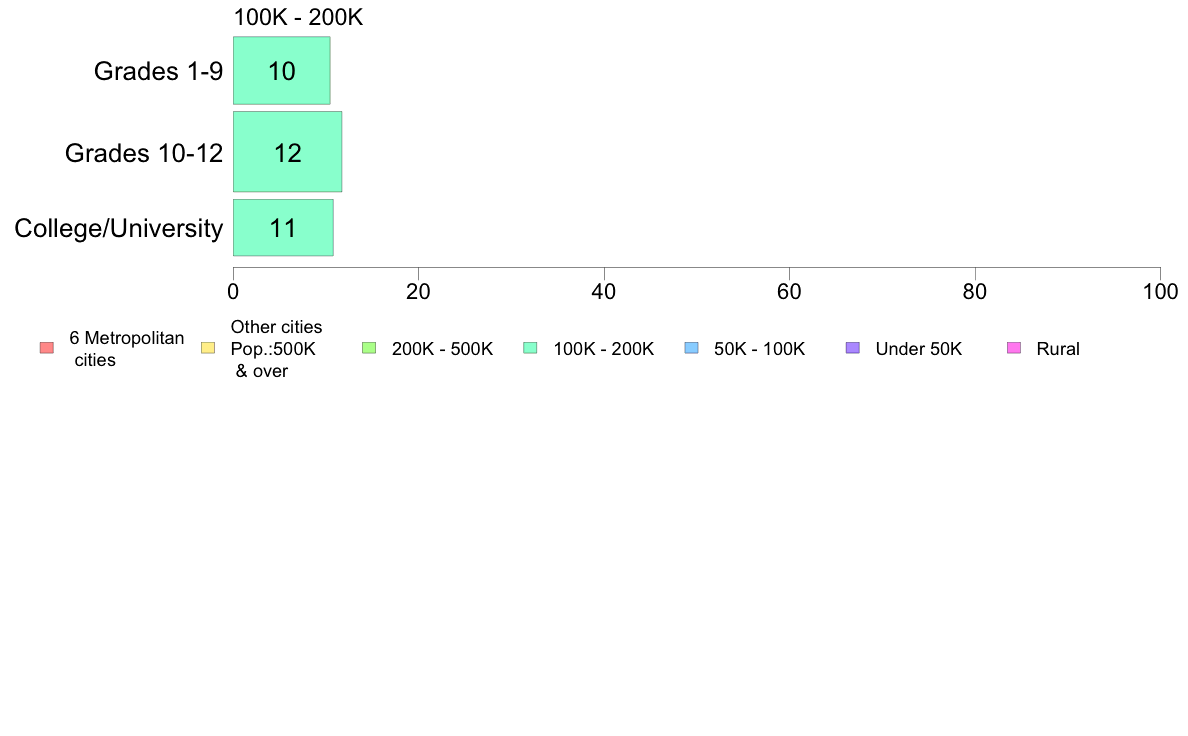This screenshot has width=1188, height=736.
Task: Click the 100K - 200K chart title
Action: point(298,17)
